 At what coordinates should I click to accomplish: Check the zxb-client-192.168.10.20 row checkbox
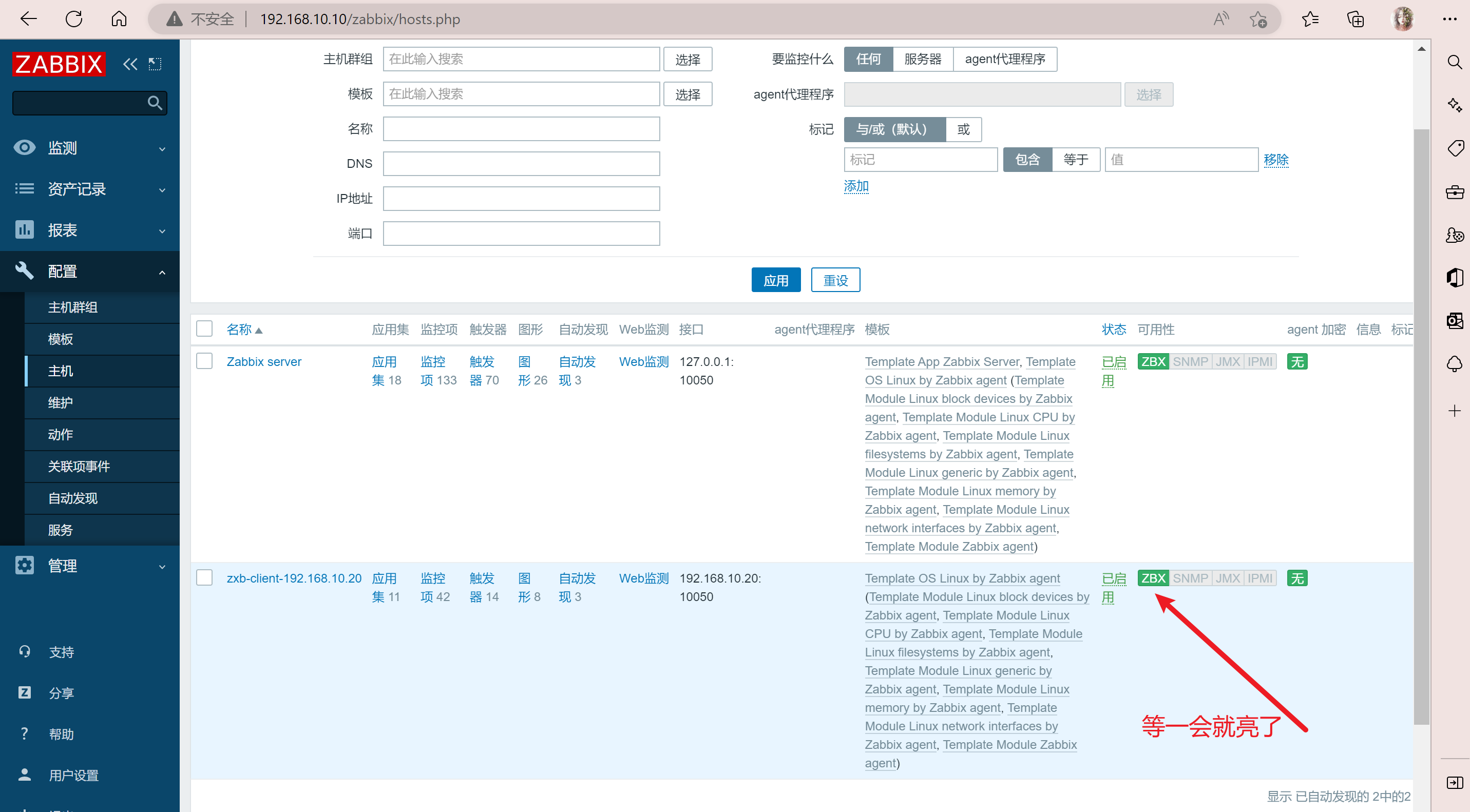point(204,577)
